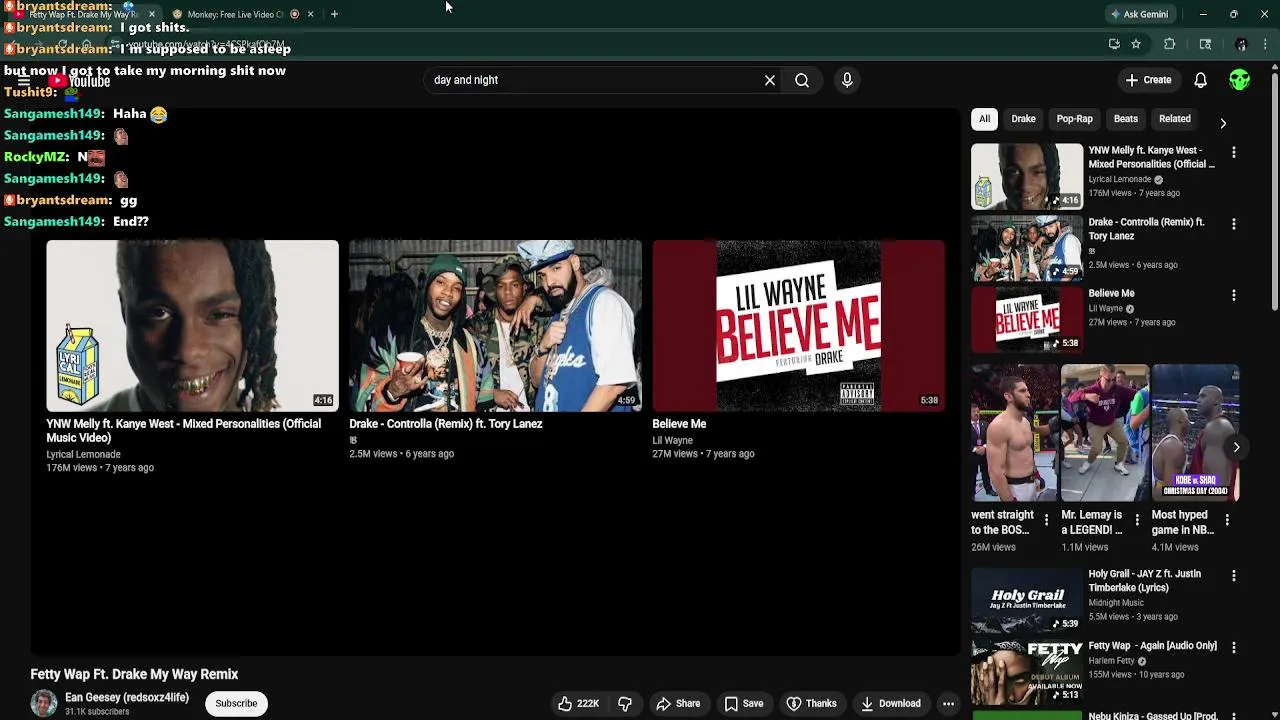Play the large Lil Wayne Believe Me thumbnail
Viewport: 1280px width, 720px height.
click(798, 326)
